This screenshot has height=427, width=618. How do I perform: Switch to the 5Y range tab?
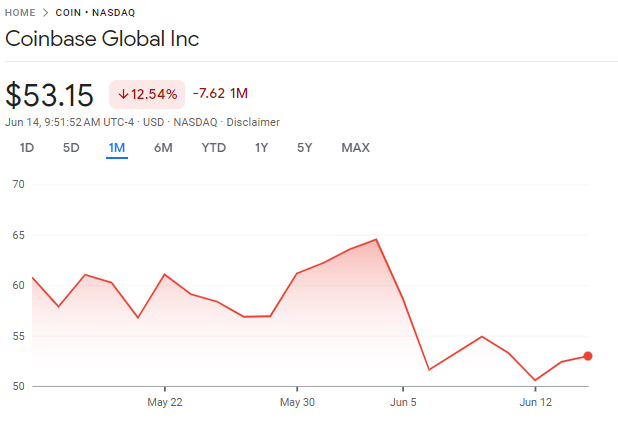(x=305, y=148)
